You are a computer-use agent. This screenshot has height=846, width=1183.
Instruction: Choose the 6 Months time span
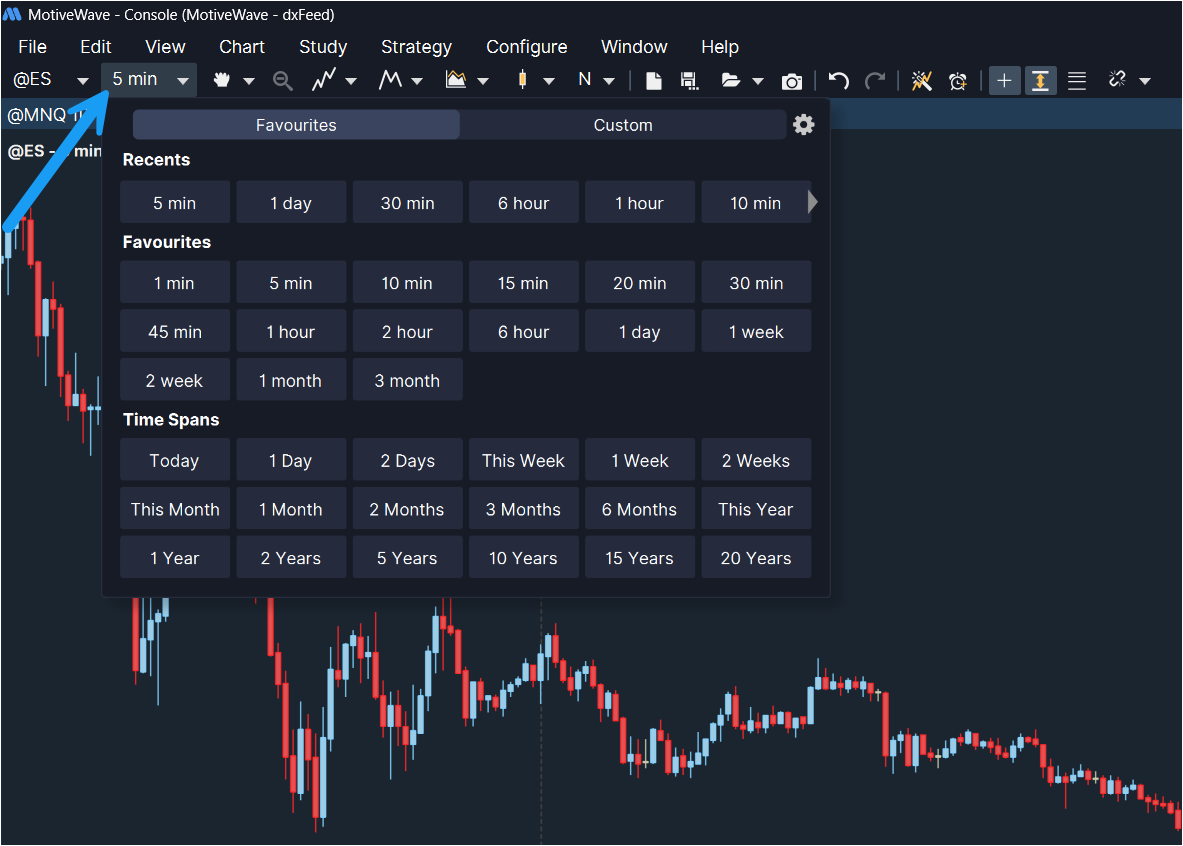[x=639, y=509]
